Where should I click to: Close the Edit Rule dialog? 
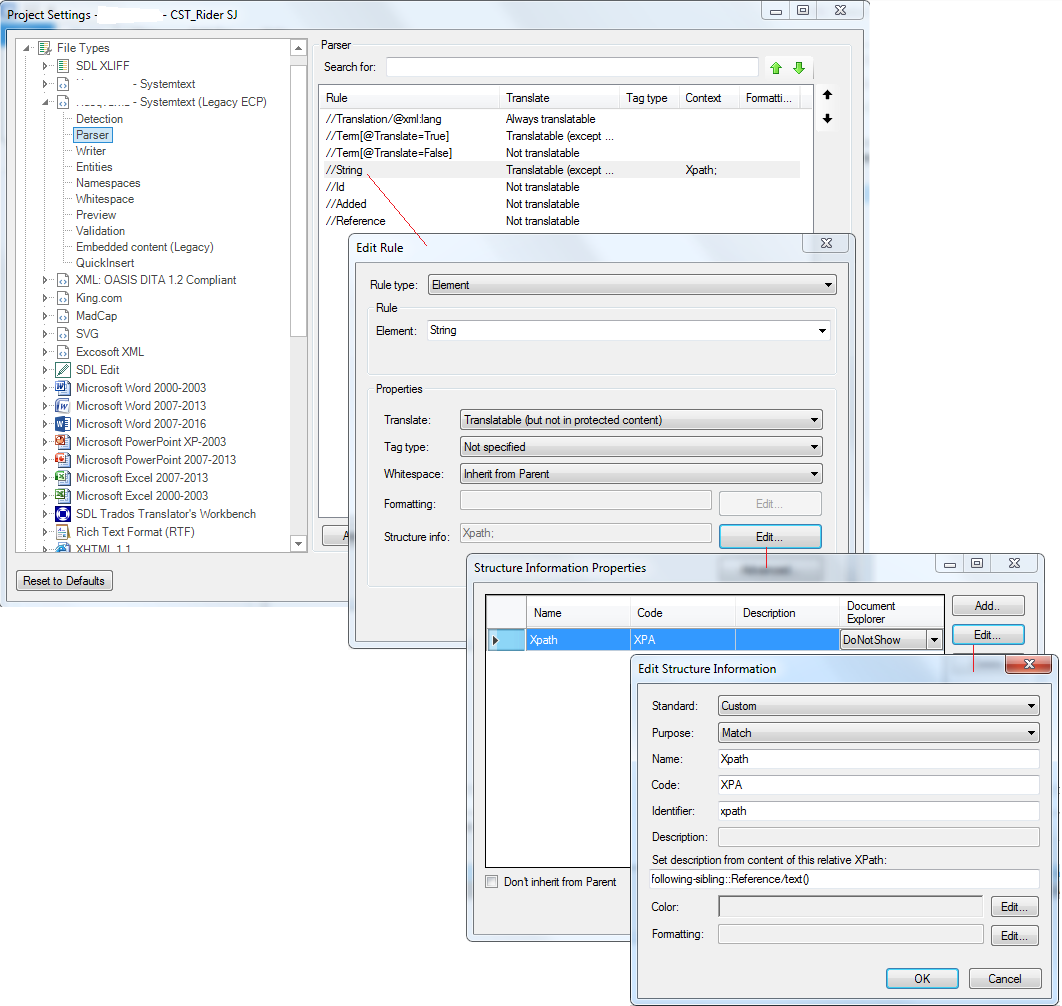(826, 243)
